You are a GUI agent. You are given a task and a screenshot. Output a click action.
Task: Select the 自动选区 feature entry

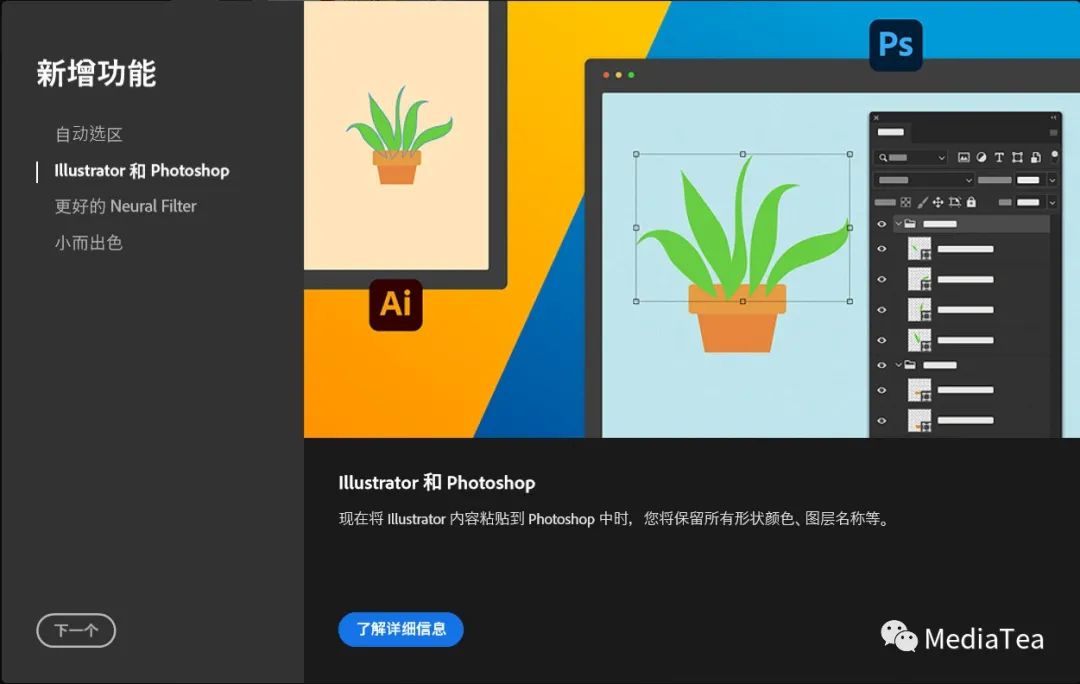click(x=89, y=134)
